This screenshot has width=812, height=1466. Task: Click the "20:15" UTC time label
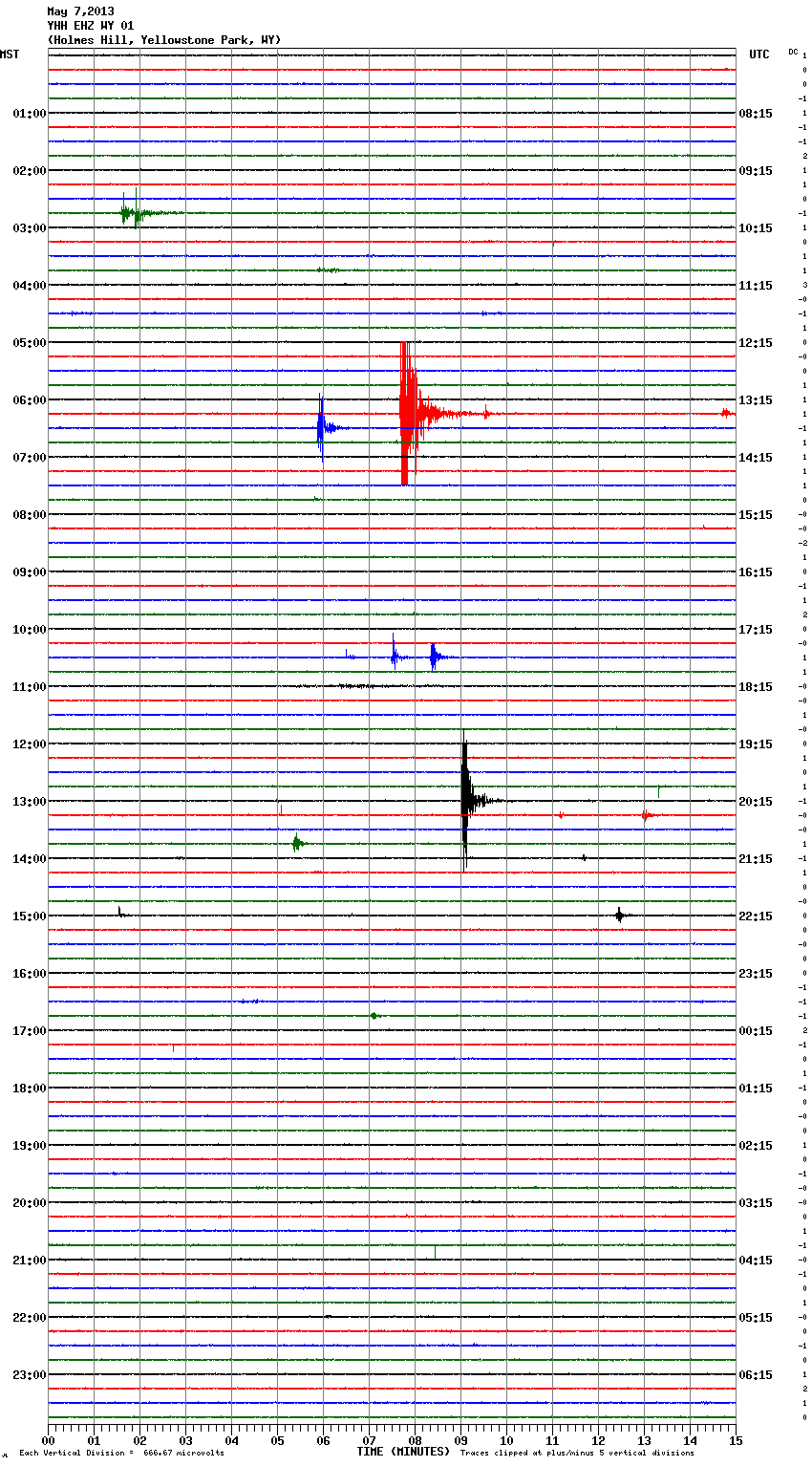[x=756, y=801]
